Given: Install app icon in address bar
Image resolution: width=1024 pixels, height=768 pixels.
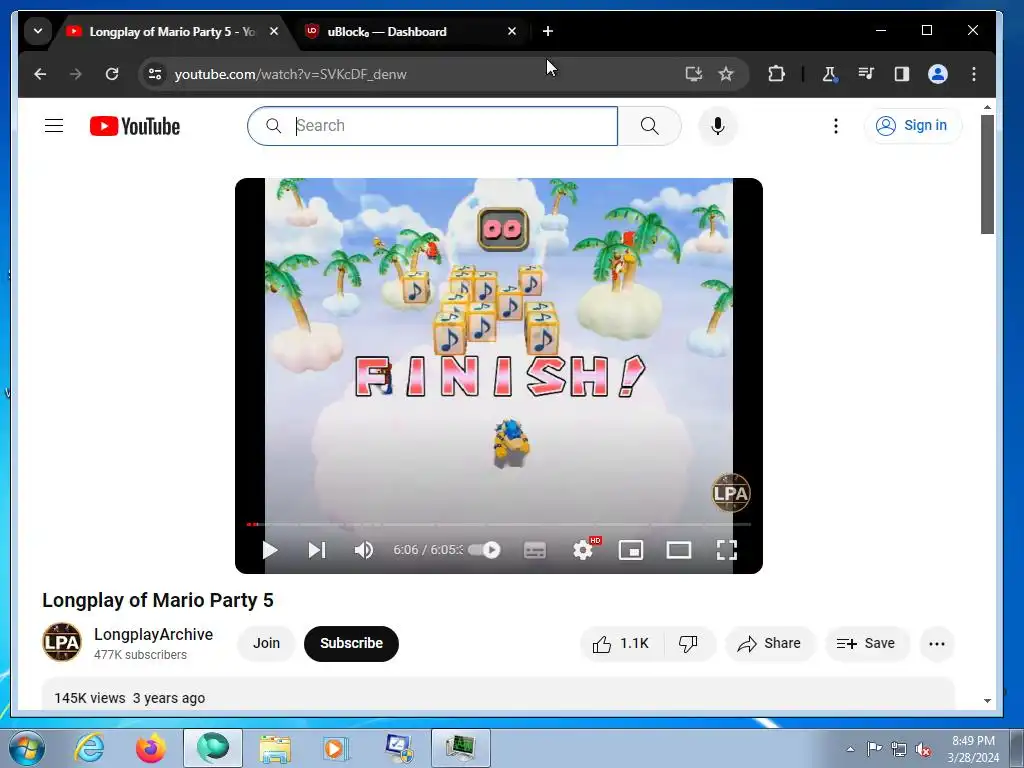Looking at the screenshot, I should coord(694,74).
